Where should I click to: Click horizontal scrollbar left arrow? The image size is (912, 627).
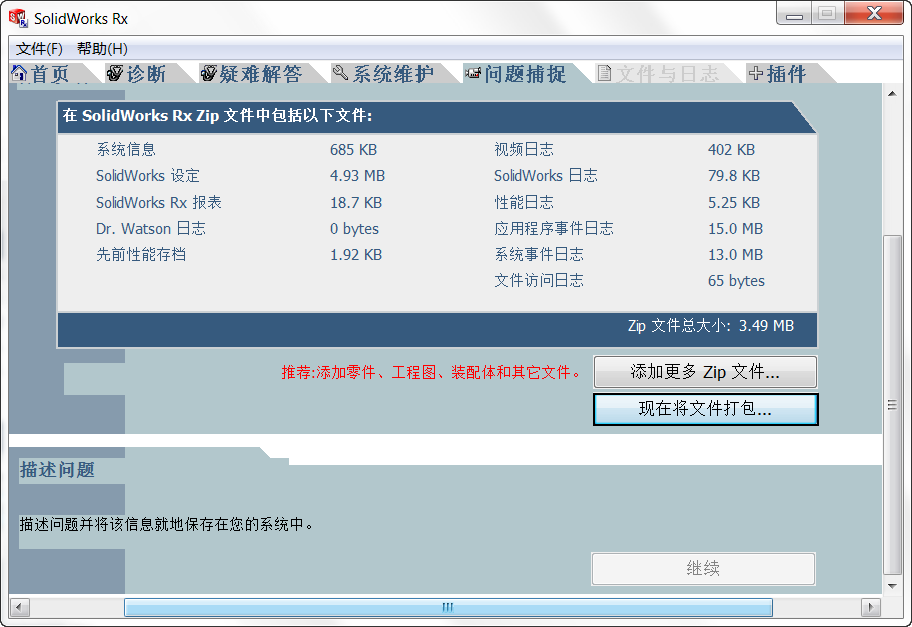coord(19,608)
